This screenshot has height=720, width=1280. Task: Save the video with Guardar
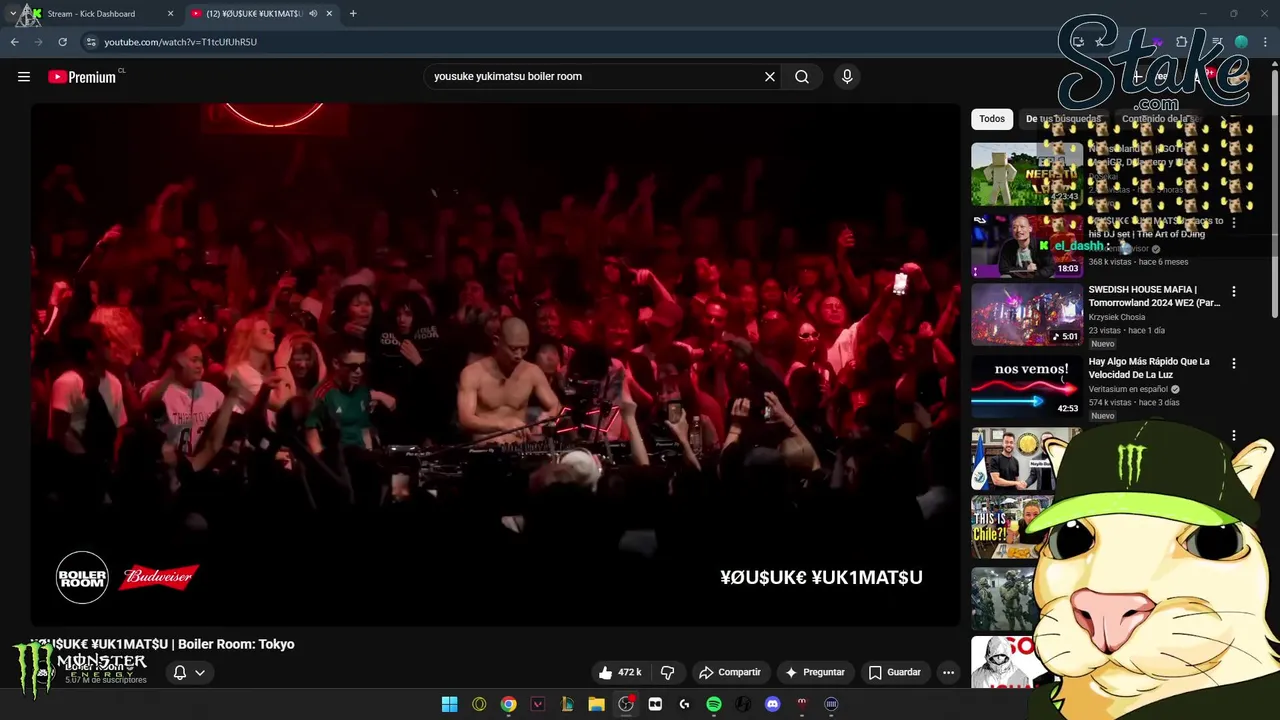(x=895, y=673)
